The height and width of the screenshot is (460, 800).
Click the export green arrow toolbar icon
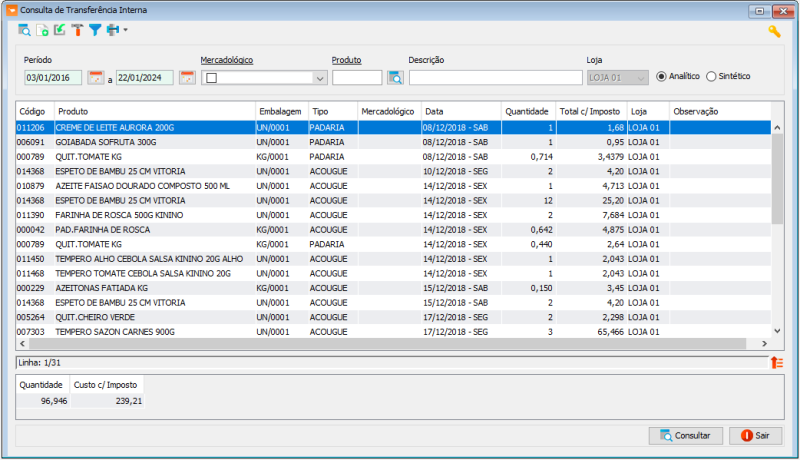pos(60,30)
